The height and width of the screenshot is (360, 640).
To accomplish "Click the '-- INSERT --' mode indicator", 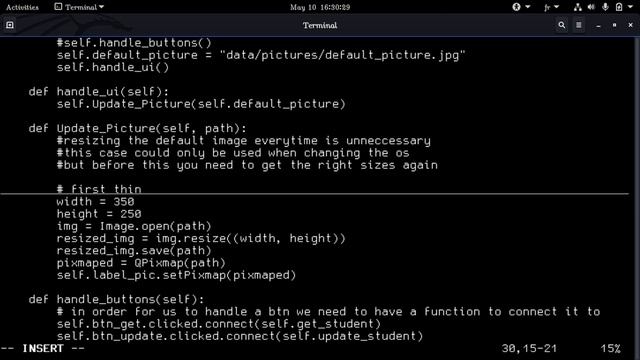I will pyautogui.click(x=43, y=349).
